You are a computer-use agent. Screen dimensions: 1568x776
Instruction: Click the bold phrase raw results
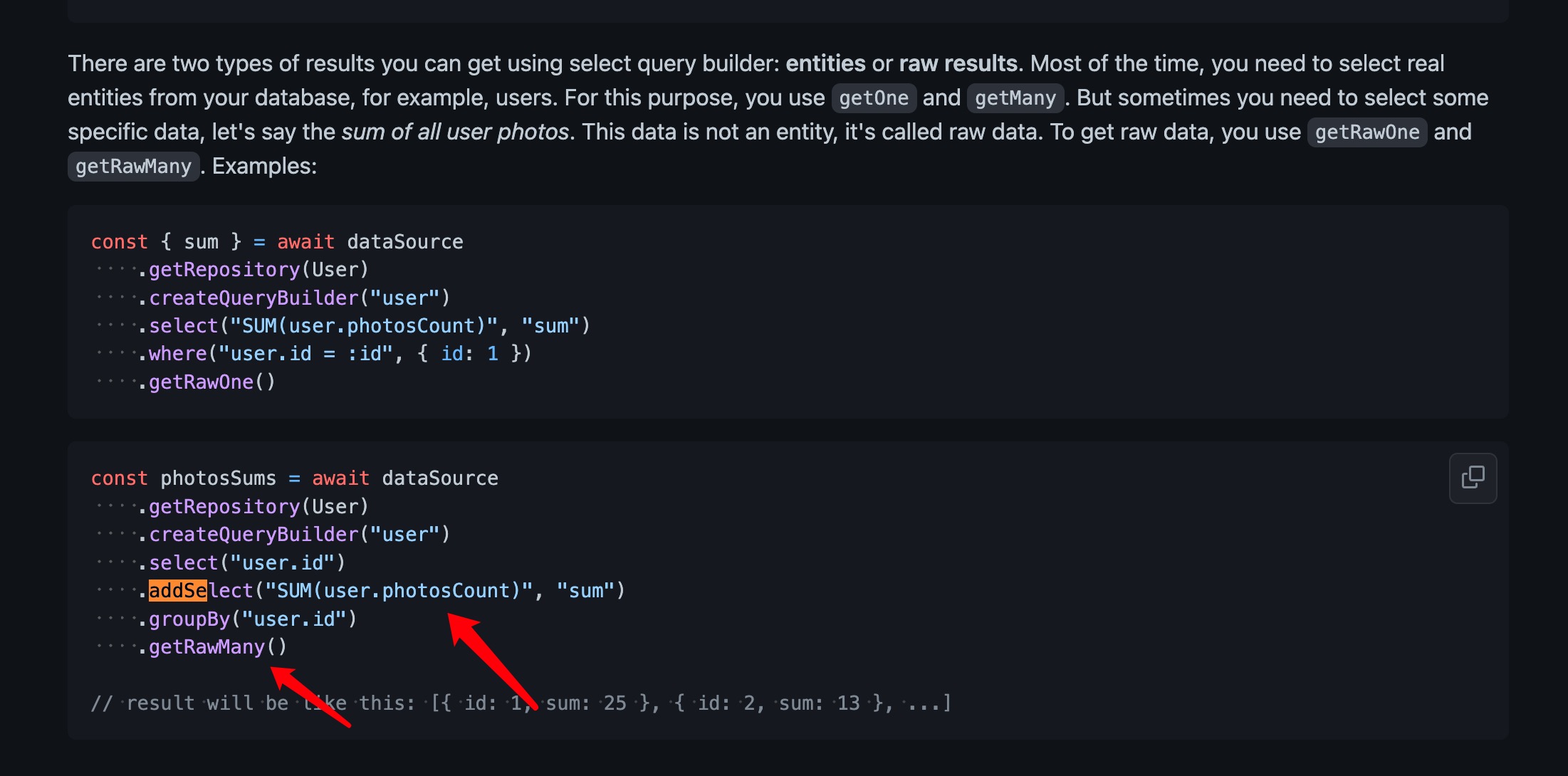point(958,64)
